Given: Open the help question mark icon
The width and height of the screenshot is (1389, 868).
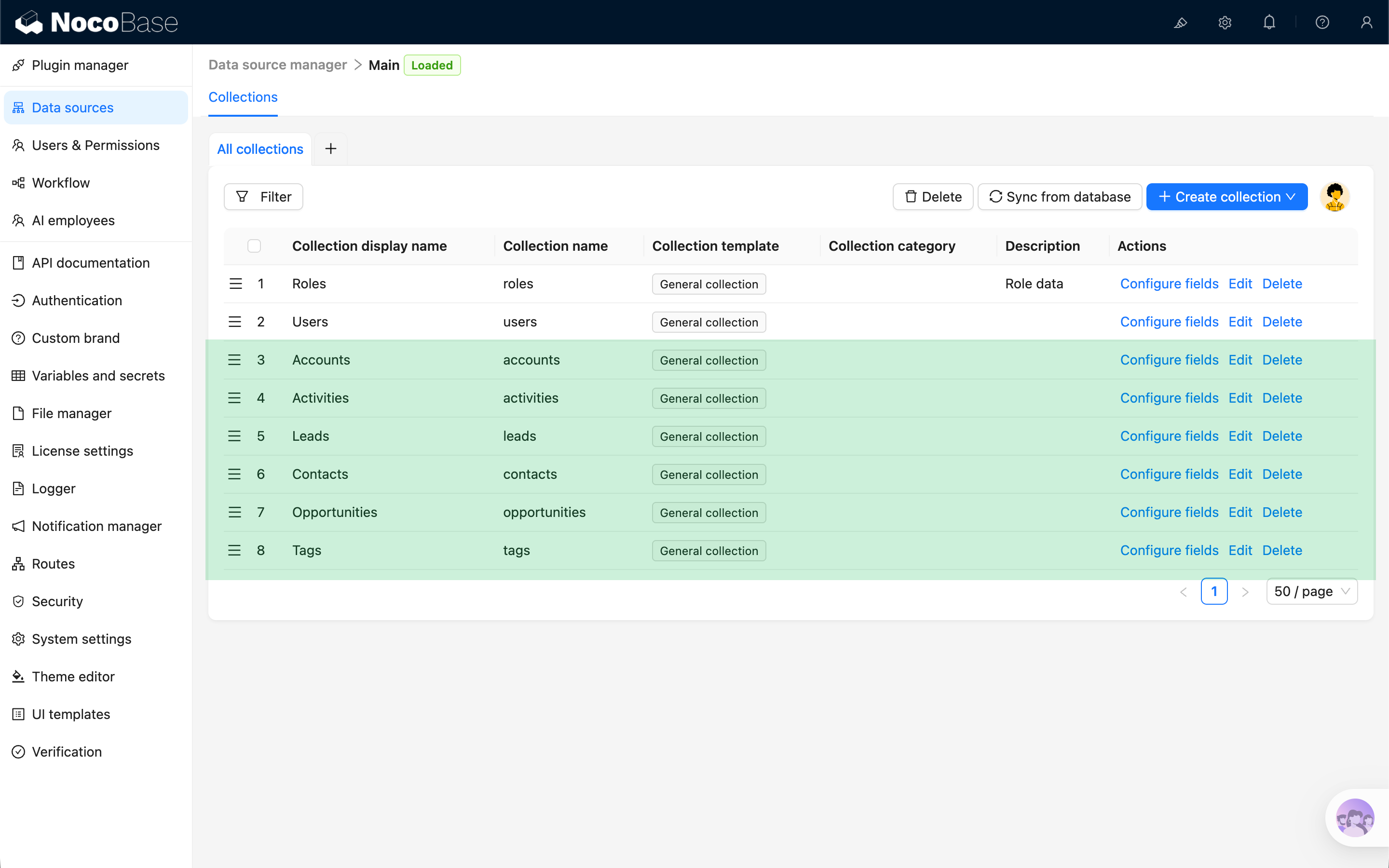Looking at the screenshot, I should pyautogui.click(x=1322, y=22).
